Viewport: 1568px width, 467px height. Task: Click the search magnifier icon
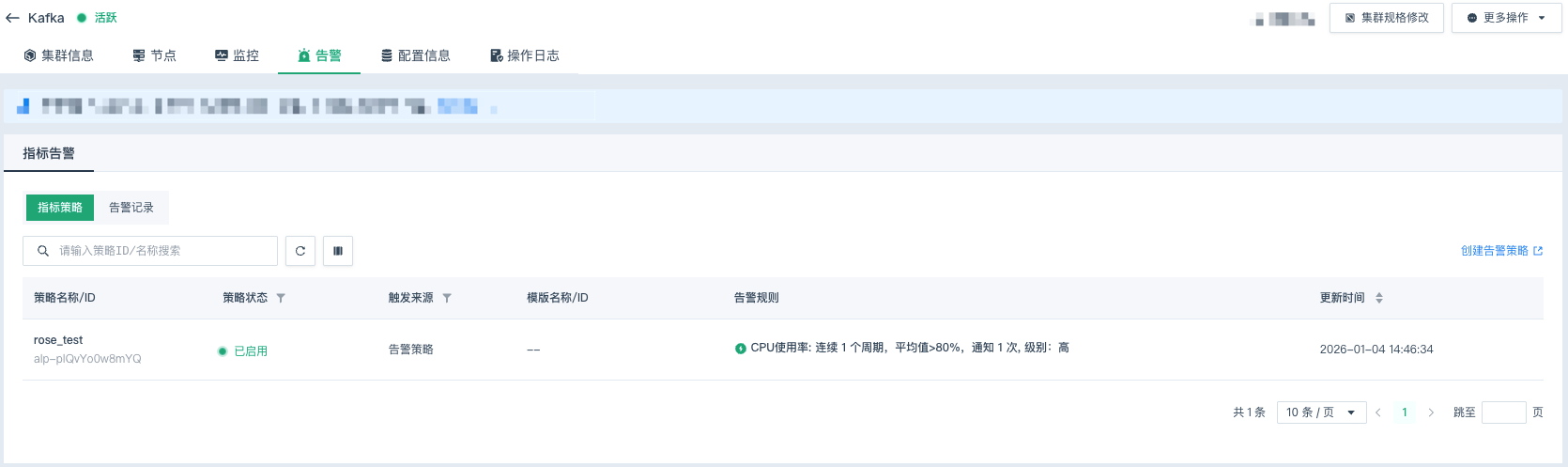tap(43, 251)
